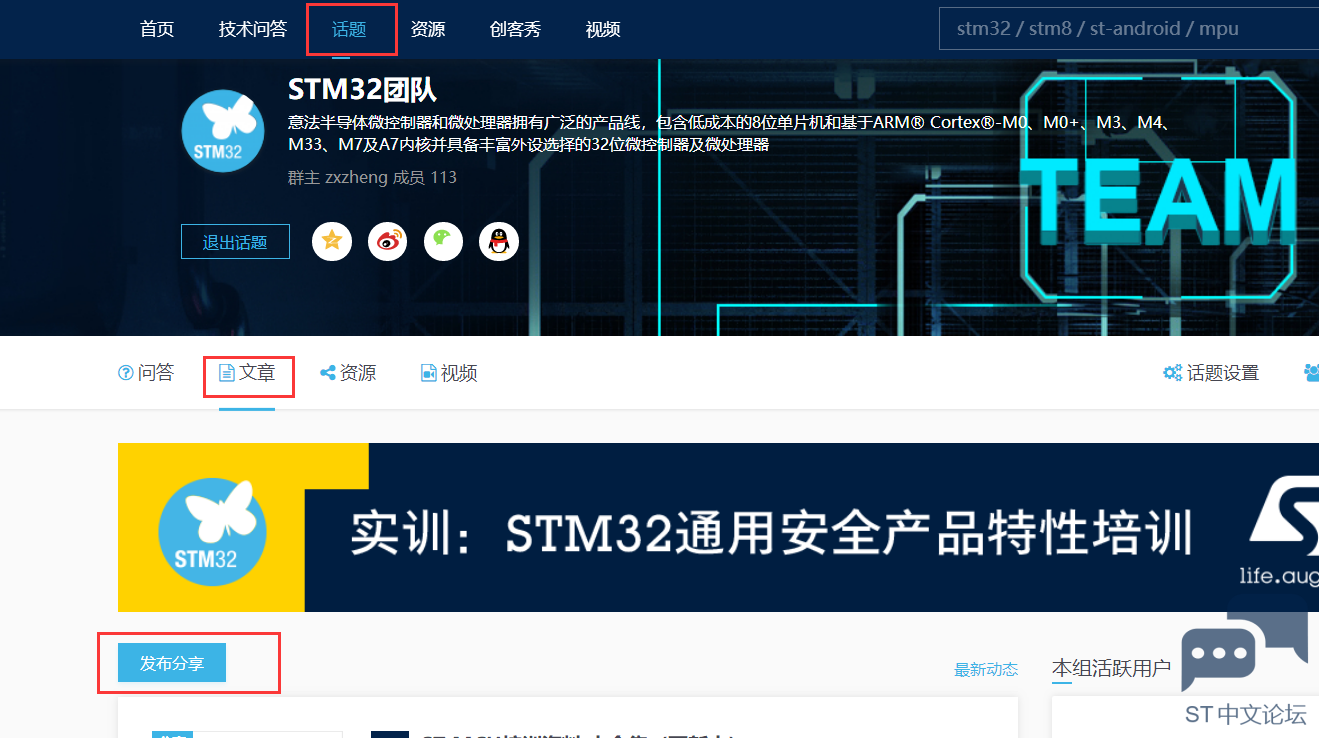Click the STM32 butterfly team avatar

point(223,130)
